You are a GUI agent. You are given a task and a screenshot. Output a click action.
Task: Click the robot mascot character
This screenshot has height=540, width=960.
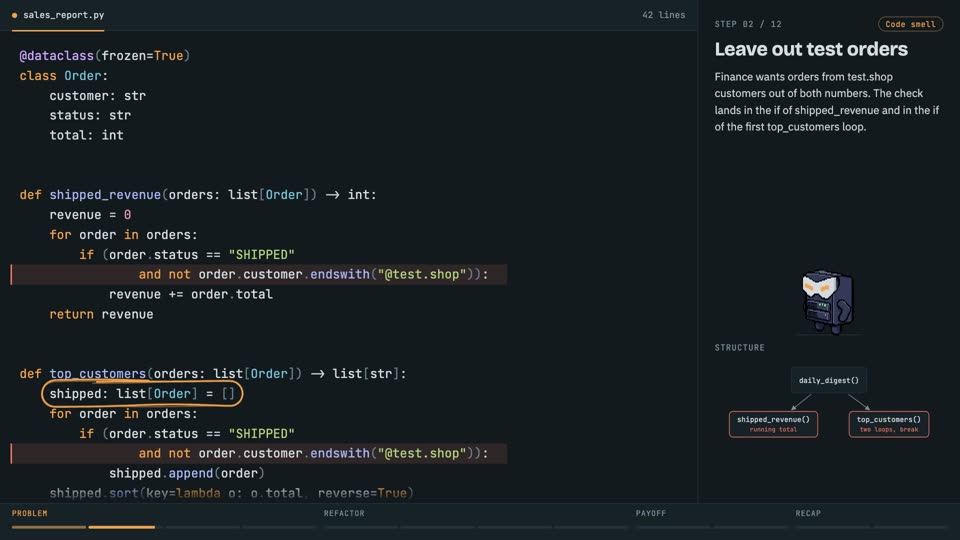828,302
